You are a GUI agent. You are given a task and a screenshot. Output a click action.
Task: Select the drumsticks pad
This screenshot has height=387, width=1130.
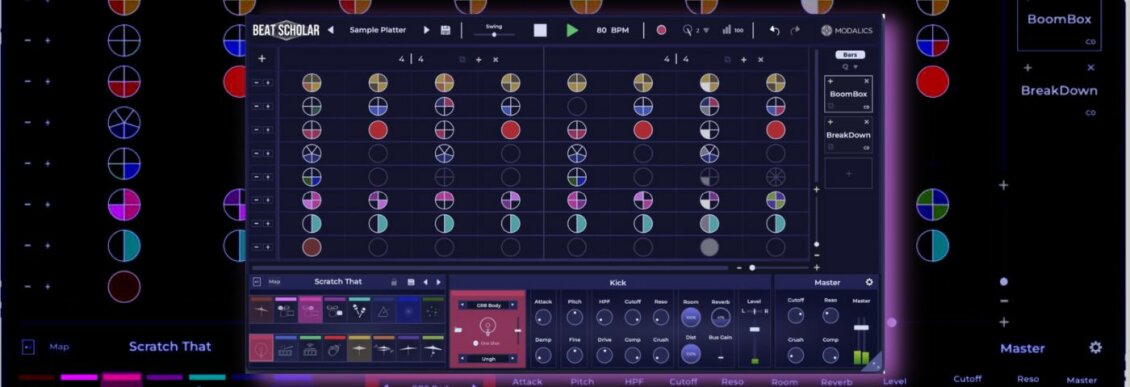point(359,310)
